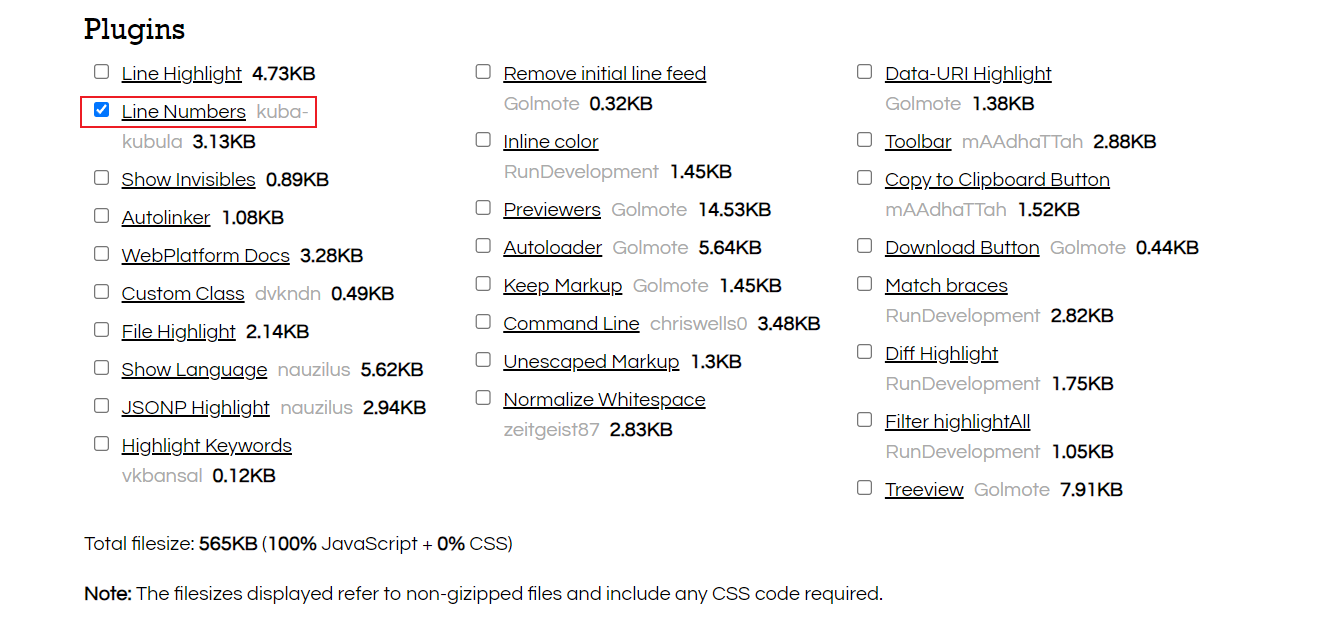Open the Highlight Keywords plugin link
Screen dimensions: 1320x637
click(x=206, y=446)
